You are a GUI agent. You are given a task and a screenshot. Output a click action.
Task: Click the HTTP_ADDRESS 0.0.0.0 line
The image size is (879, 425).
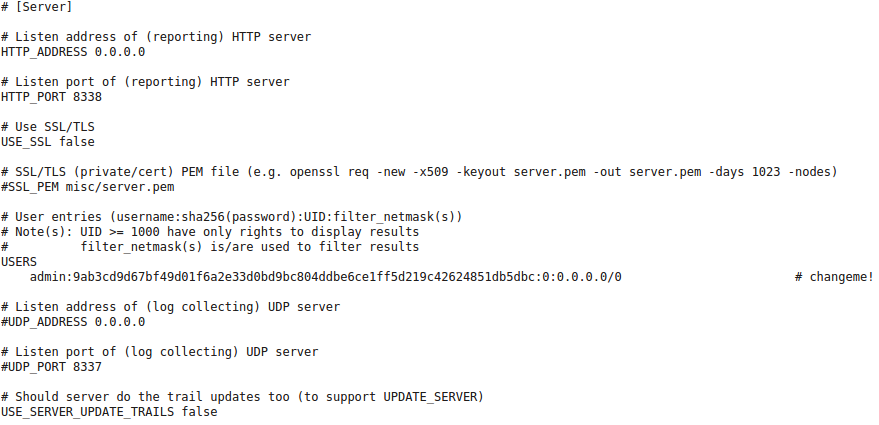pyautogui.click(x=73, y=52)
